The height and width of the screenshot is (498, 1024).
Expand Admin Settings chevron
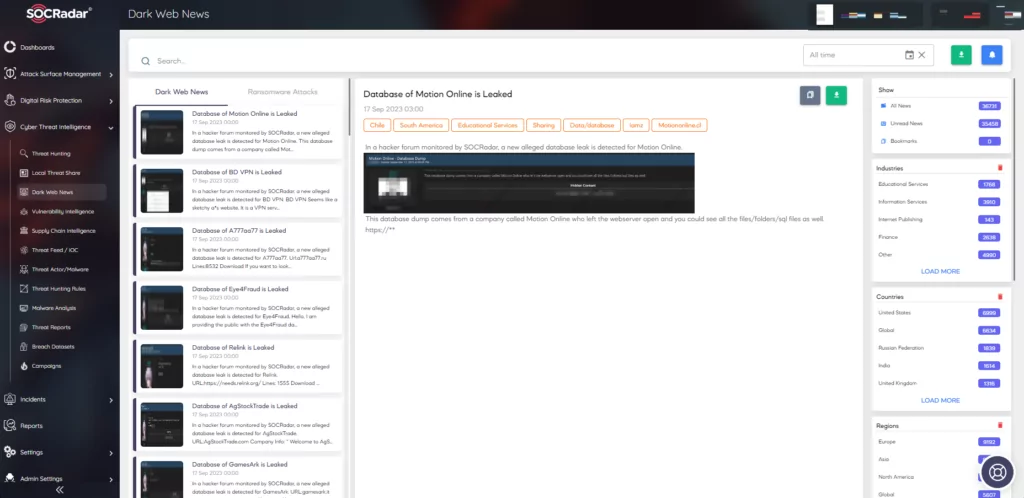tap(111, 479)
